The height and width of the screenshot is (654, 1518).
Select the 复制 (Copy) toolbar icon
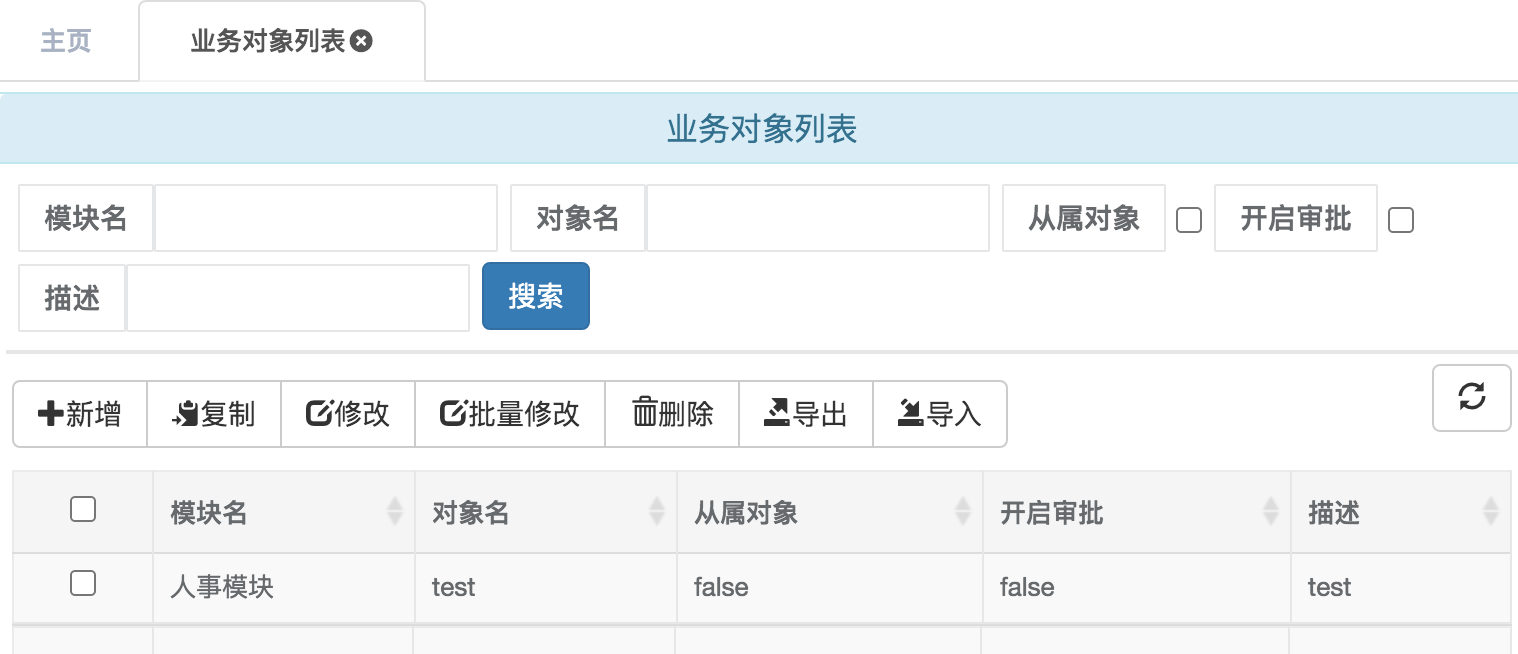tap(184, 413)
